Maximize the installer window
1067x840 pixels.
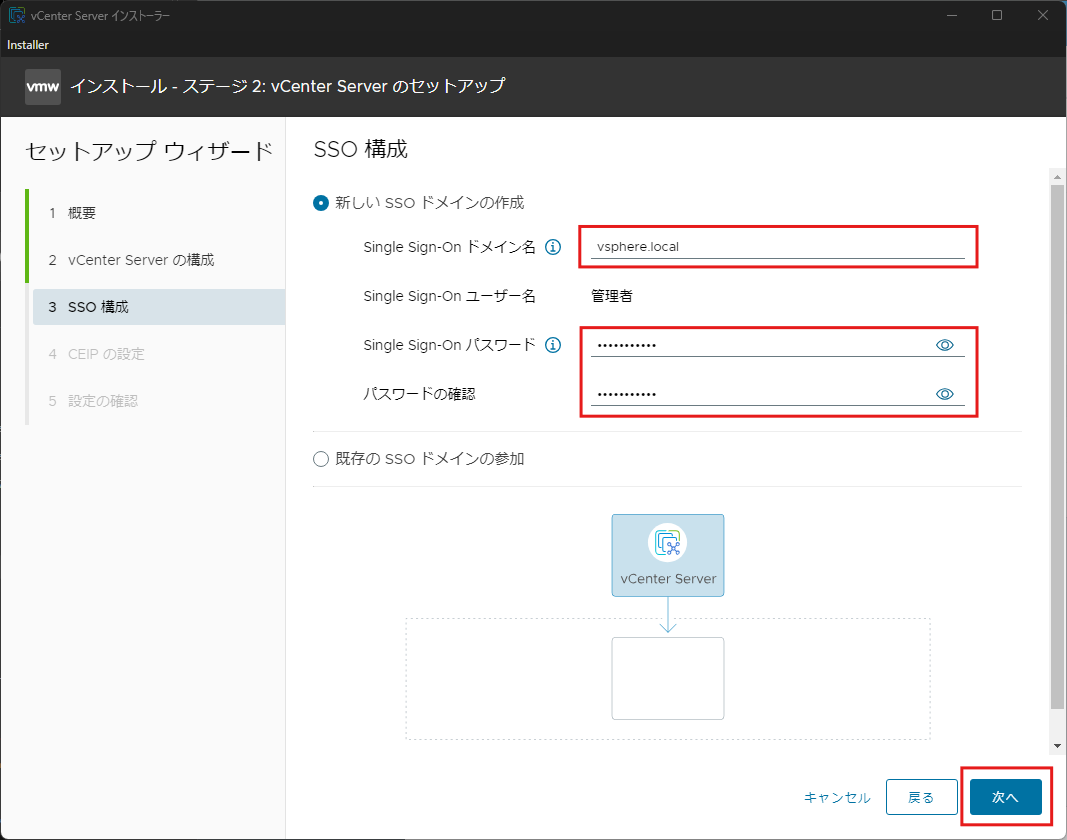click(x=997, y=15)
